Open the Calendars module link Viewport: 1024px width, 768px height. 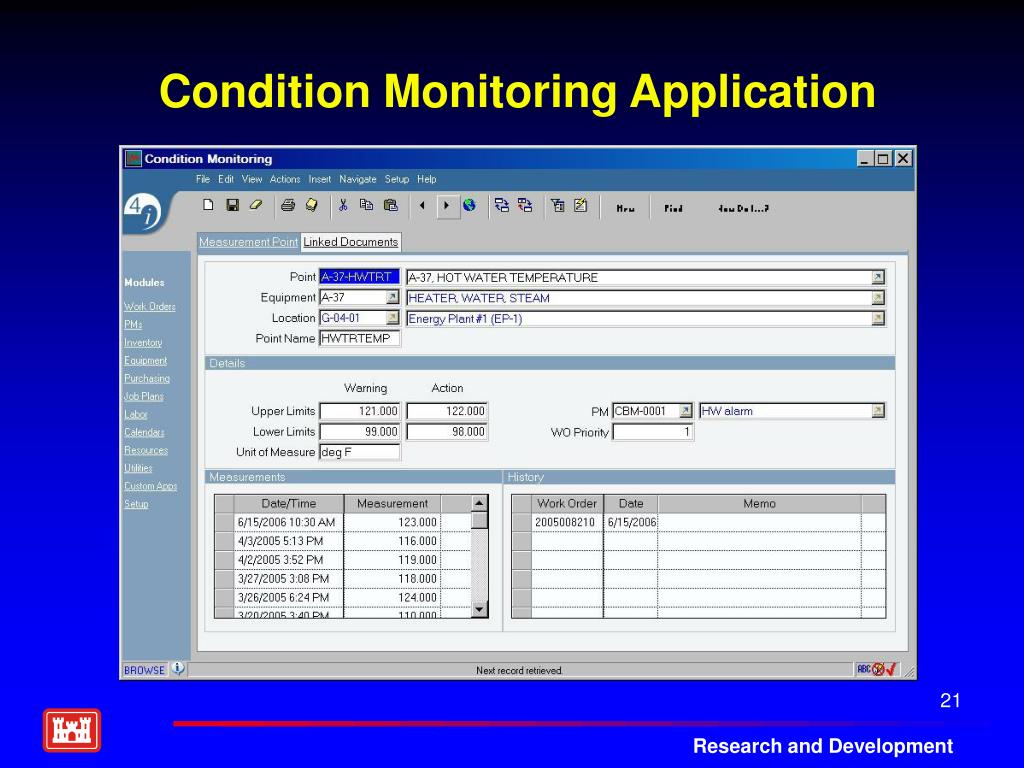[144, 432]
